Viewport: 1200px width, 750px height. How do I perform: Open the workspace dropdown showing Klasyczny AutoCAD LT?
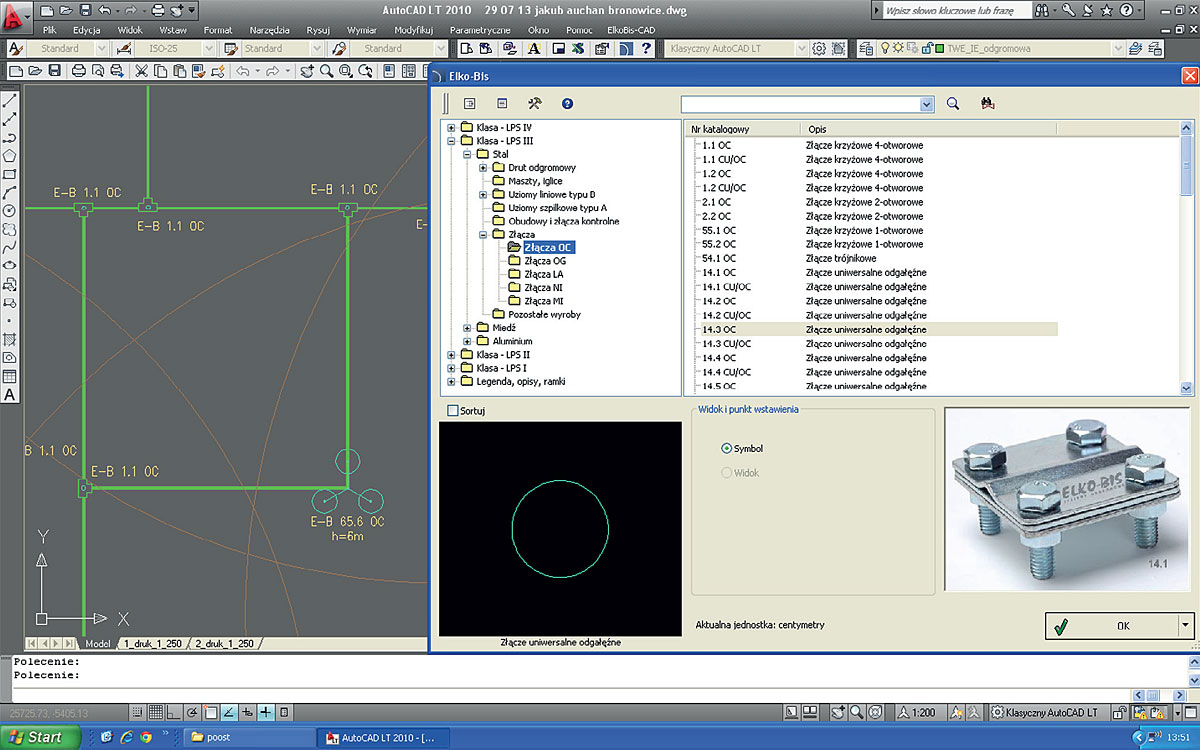pyautogui.click(x=800, y=48)
